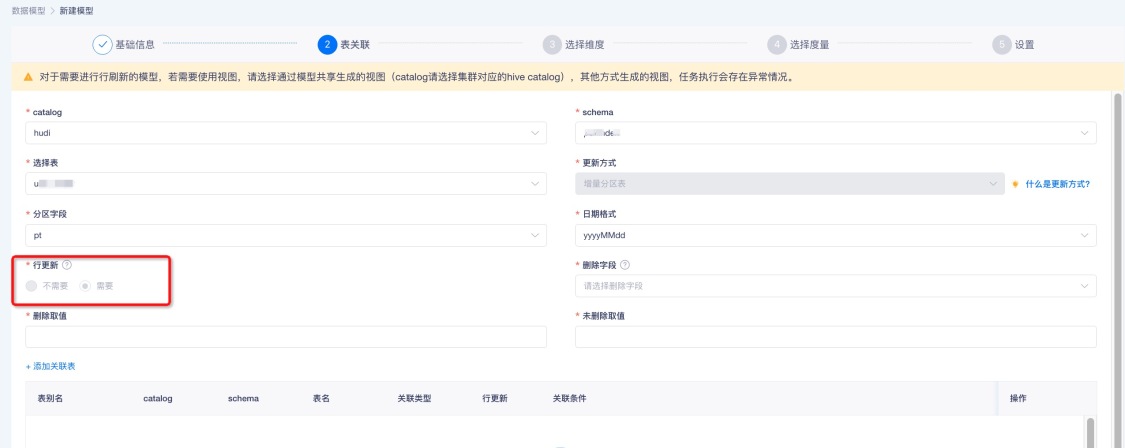Click 关联条件 column header
1125x448 pixels.
pos(569,398)
